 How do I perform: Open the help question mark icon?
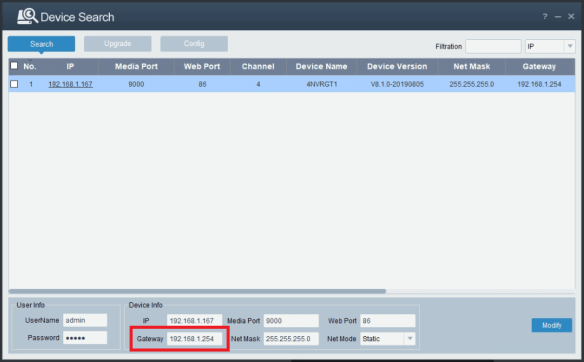[545, 16]
